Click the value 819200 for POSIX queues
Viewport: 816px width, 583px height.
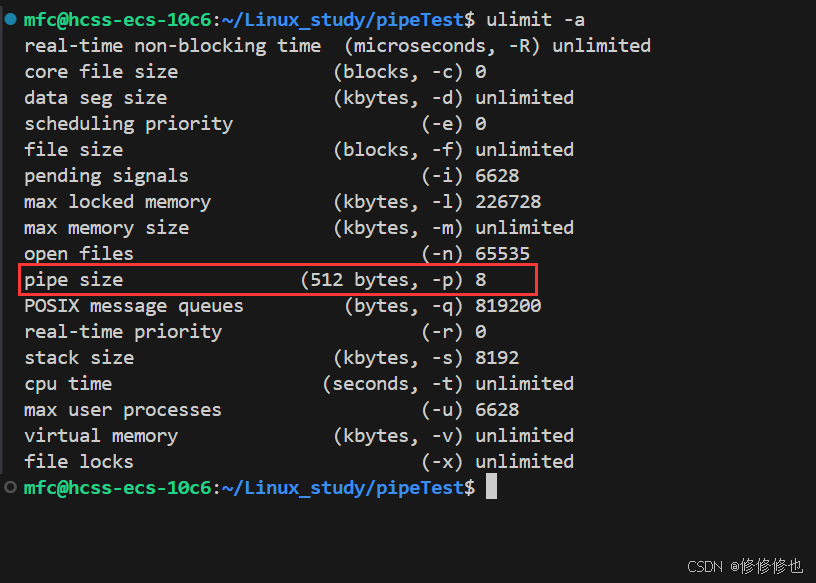coord(508,306)
